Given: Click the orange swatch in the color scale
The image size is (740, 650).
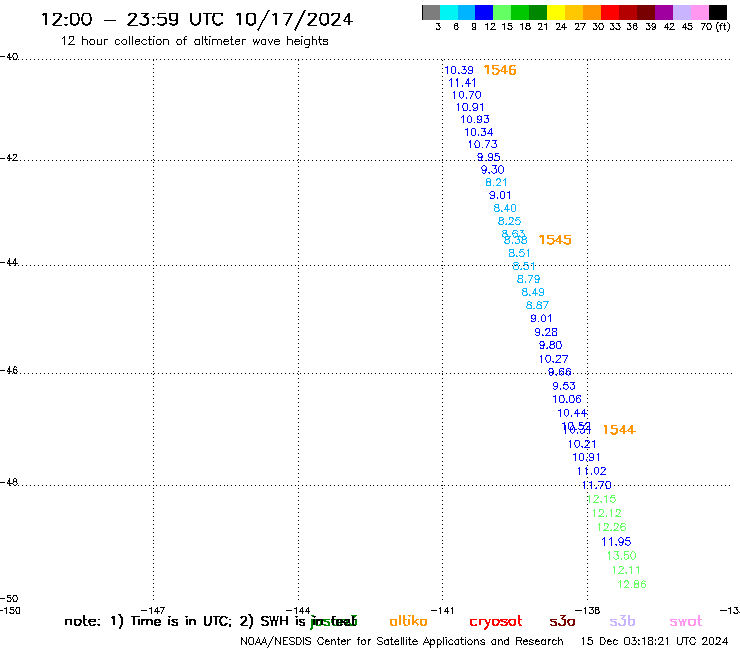Looking at the screenshot, I should (x=592, y=12).
